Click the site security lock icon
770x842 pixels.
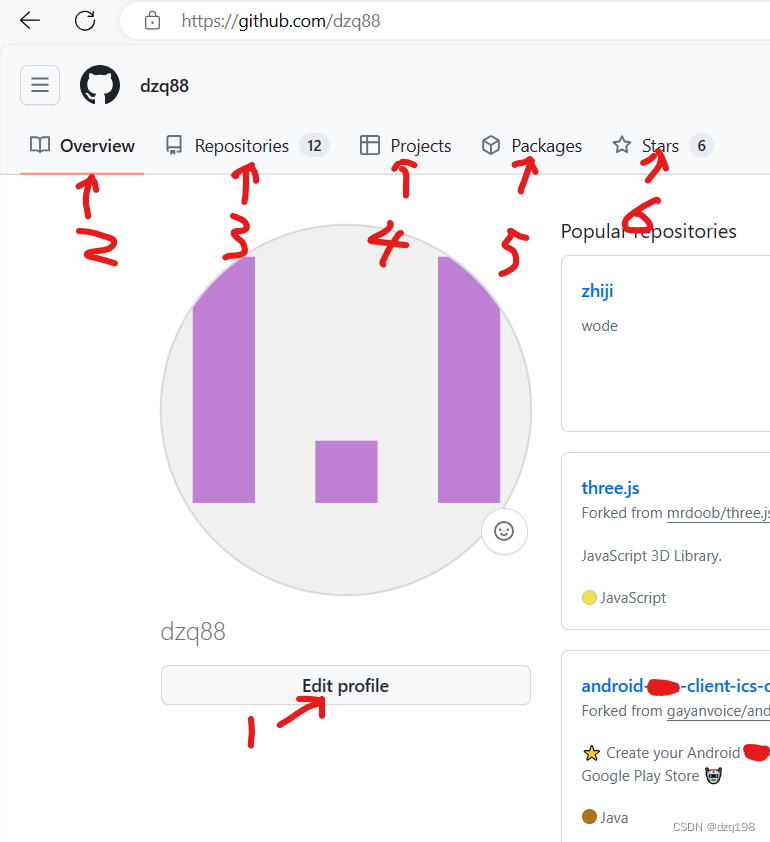(x=152, y=21)
